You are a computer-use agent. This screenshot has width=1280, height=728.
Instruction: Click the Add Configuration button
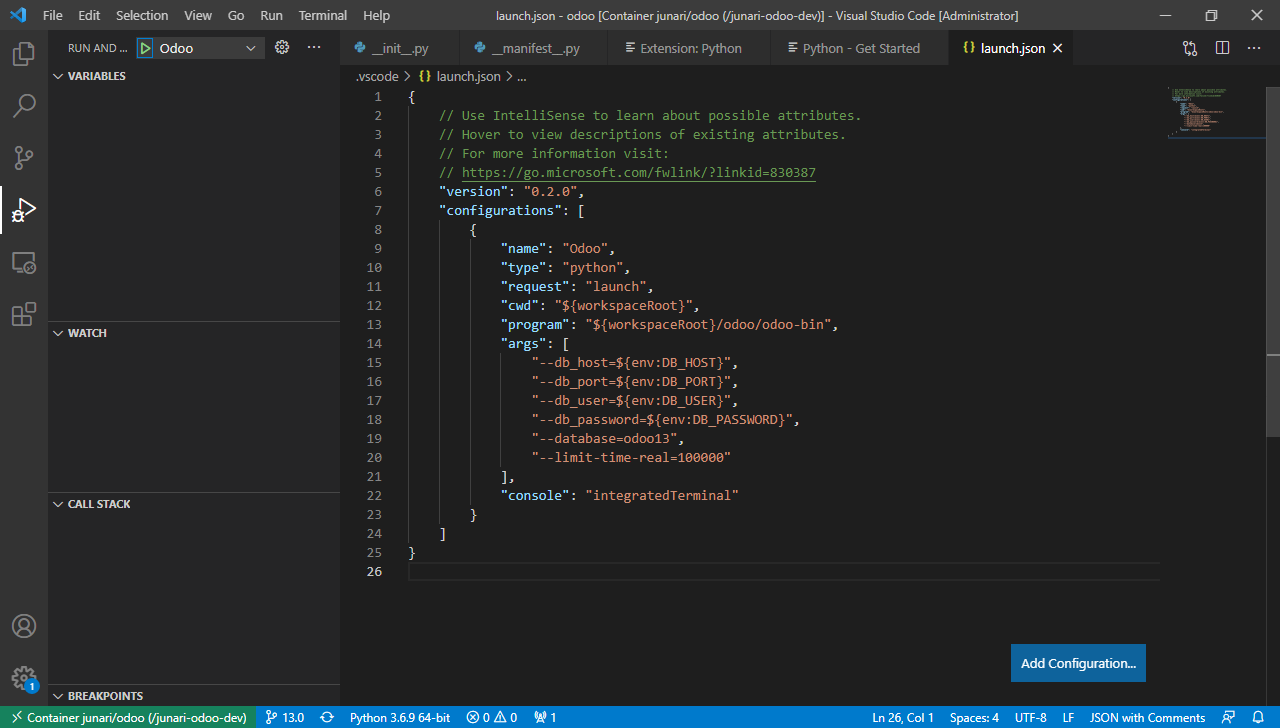[x=1078, y=663]
